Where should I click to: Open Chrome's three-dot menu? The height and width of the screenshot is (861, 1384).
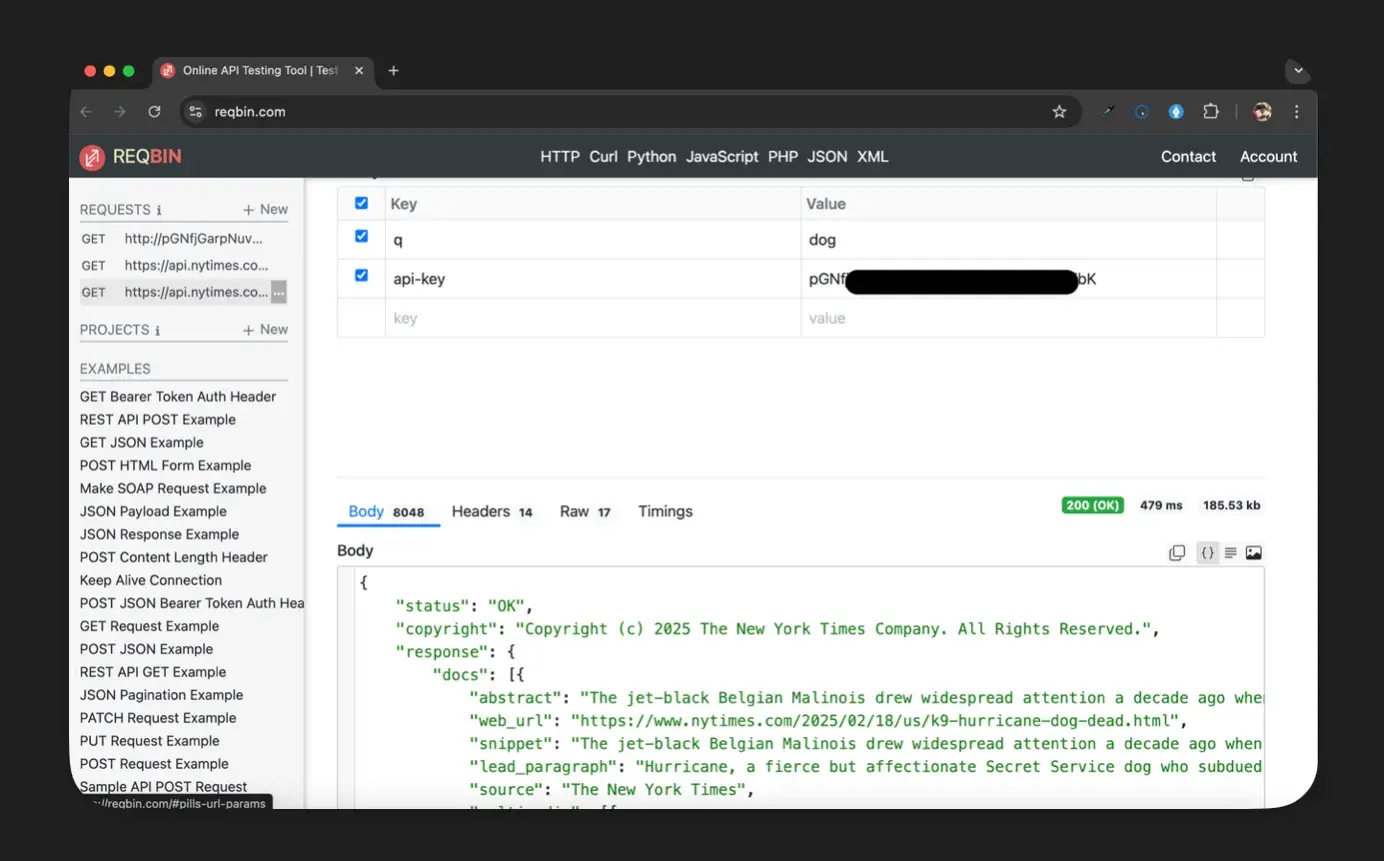click(1297, 112)
